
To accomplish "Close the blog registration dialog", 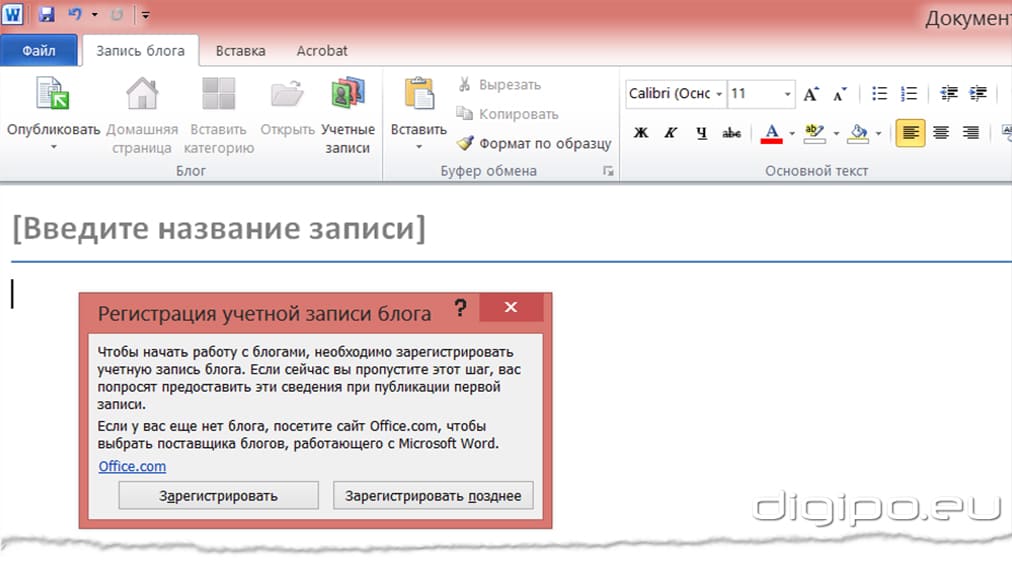I will point(511,307).
